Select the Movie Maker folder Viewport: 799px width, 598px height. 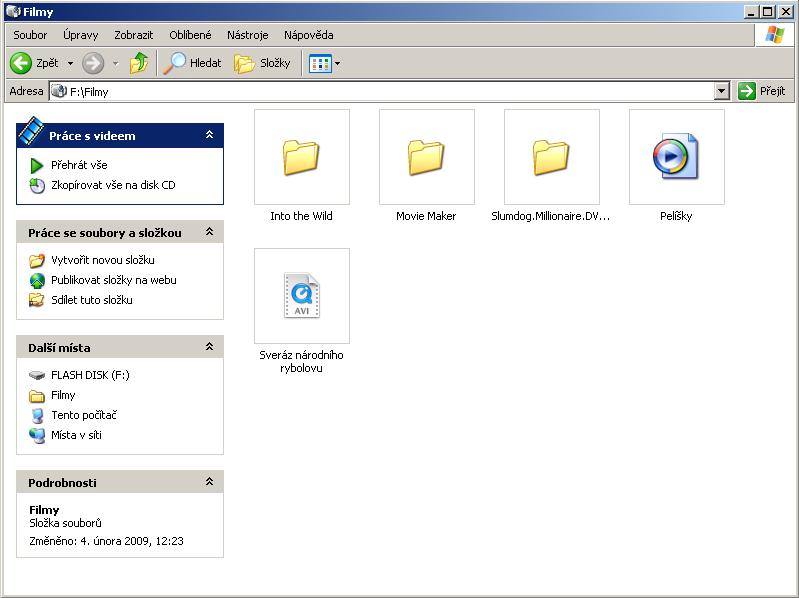tap(426, 158)
